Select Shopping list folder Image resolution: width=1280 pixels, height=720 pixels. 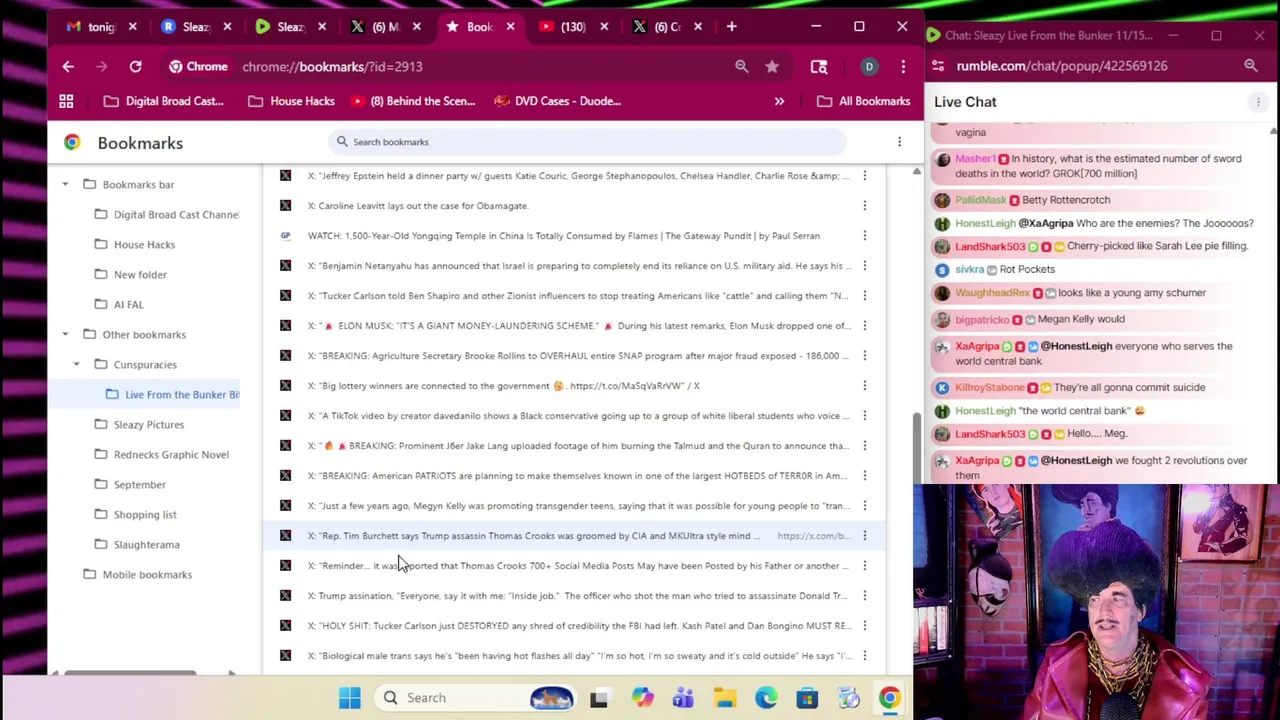point(135,514)
